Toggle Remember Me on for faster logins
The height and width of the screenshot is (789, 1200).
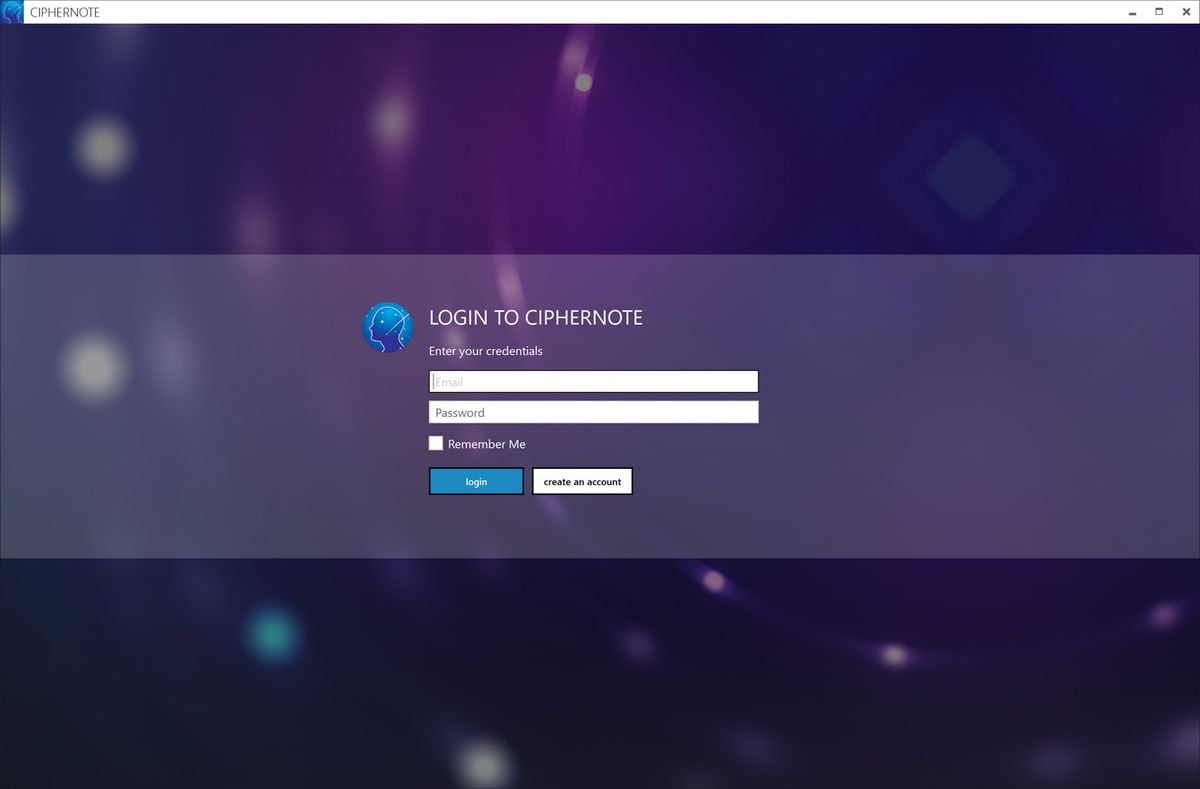click(436, 443)
